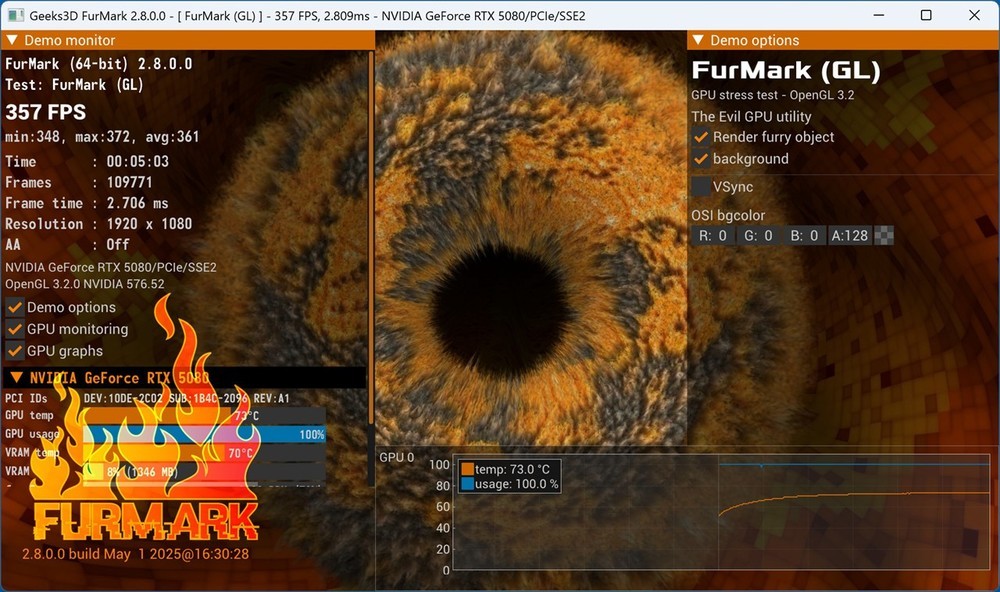Disable Render furry object checkbox
This screenshot has width=1000, height=592.
pyautogui.click(x=701, y=137)
